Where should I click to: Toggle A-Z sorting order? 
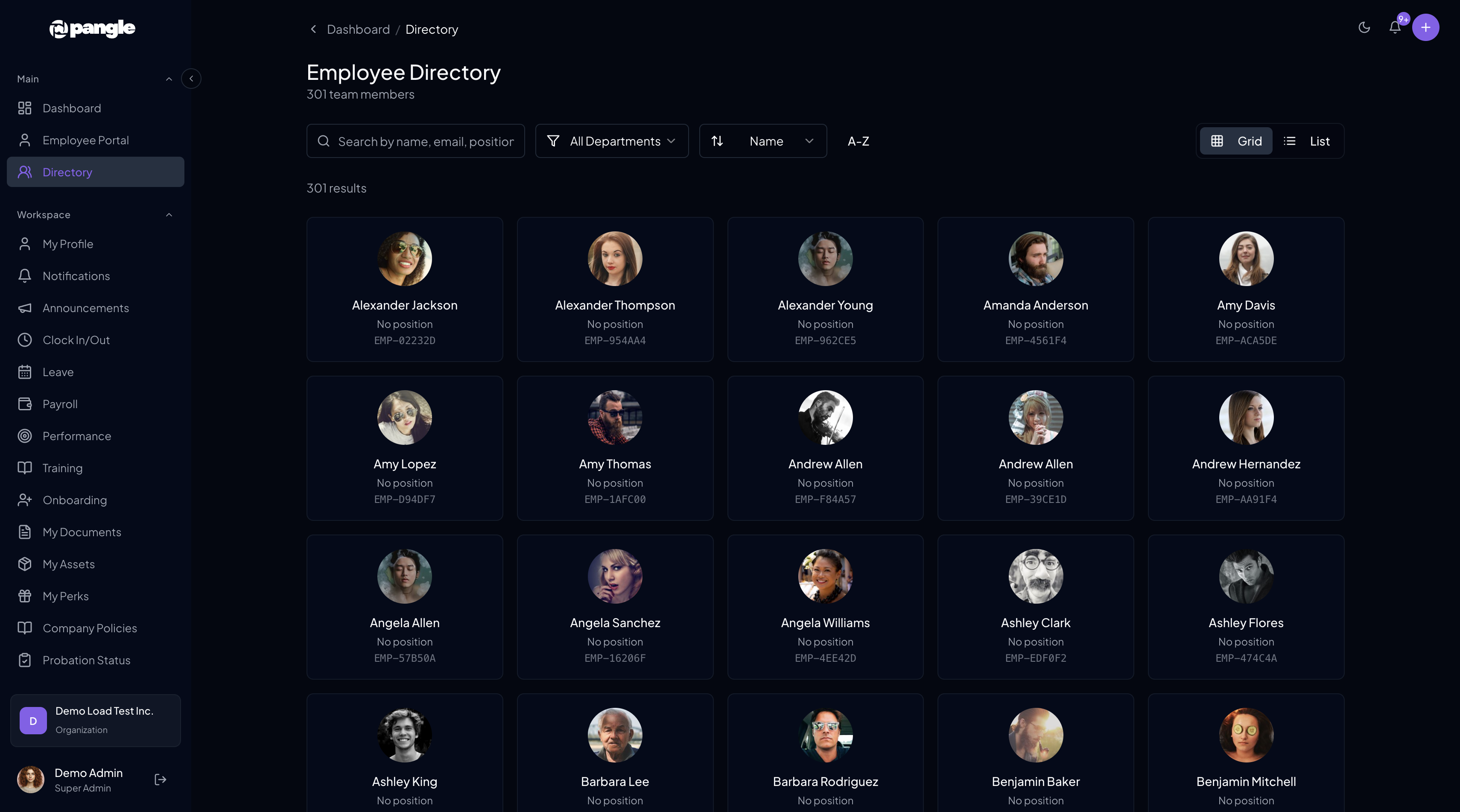858,140
